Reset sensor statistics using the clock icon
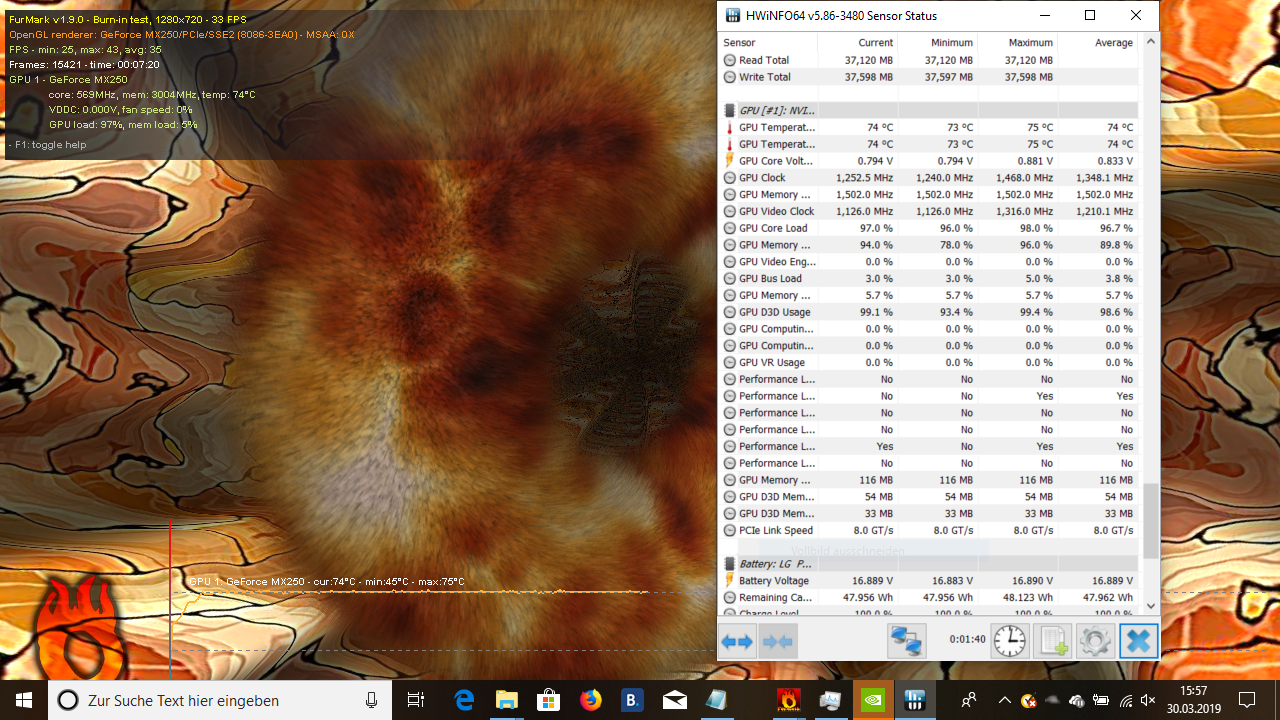 (x=1010, y=641)
